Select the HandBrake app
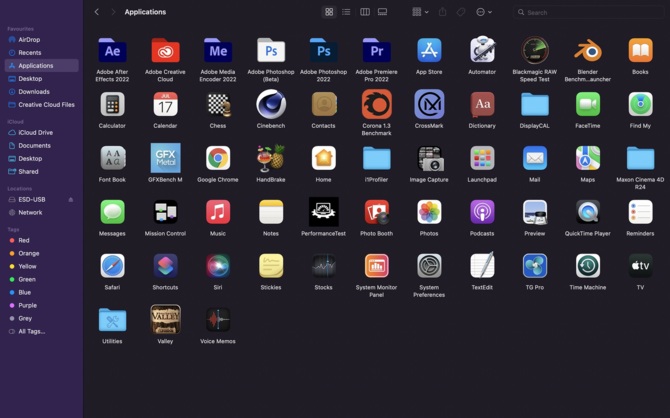The image size is (670, 418). click(x=271, y=158)
